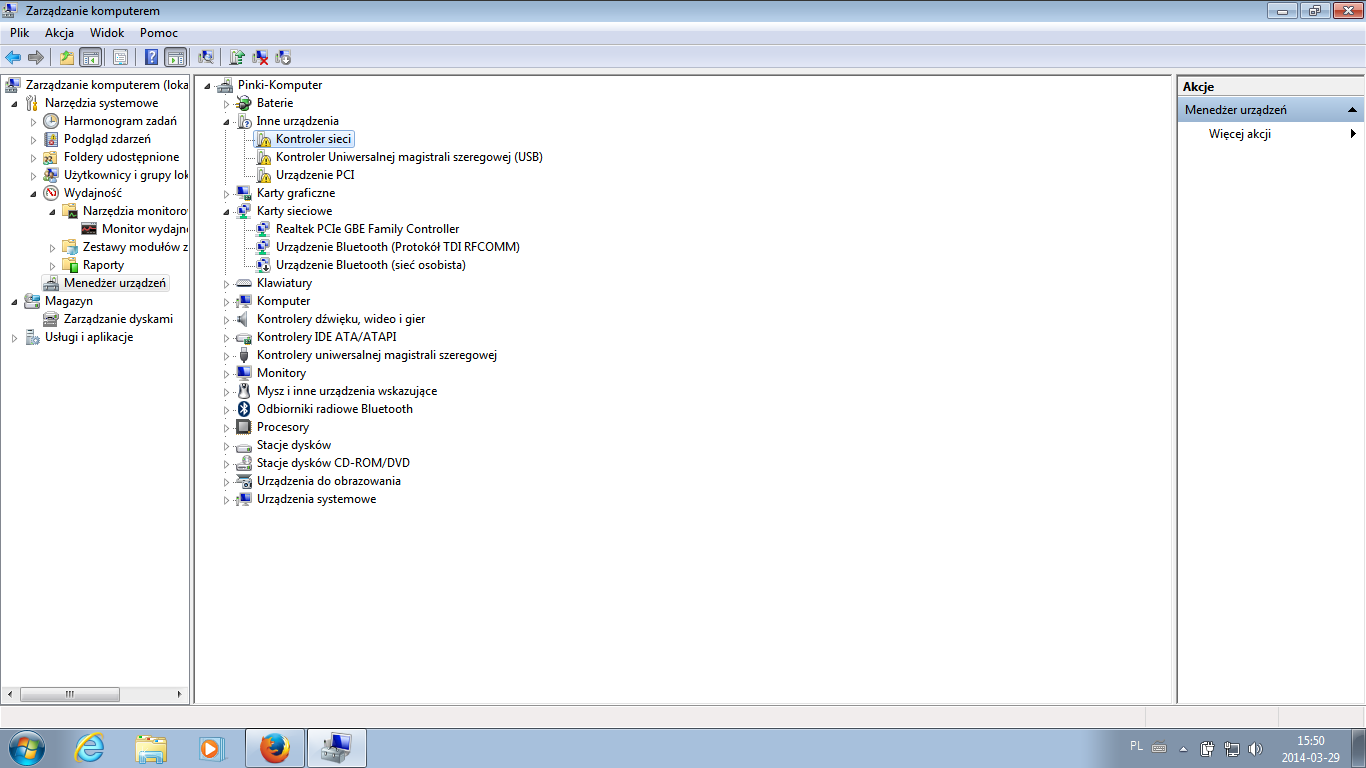Click the up one level folder icon

[x=67, y=57]
